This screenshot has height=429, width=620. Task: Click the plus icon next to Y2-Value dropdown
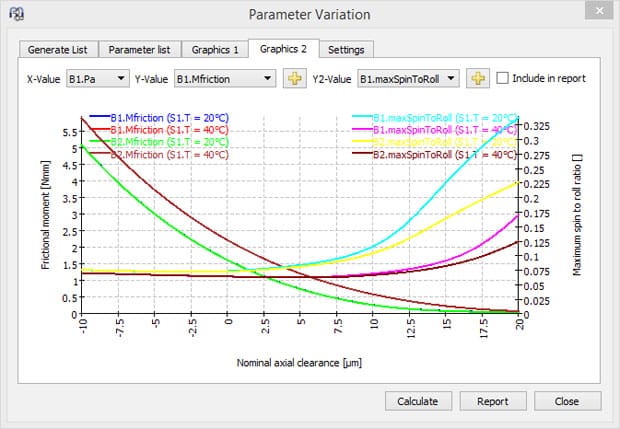[x=478, y=79]
